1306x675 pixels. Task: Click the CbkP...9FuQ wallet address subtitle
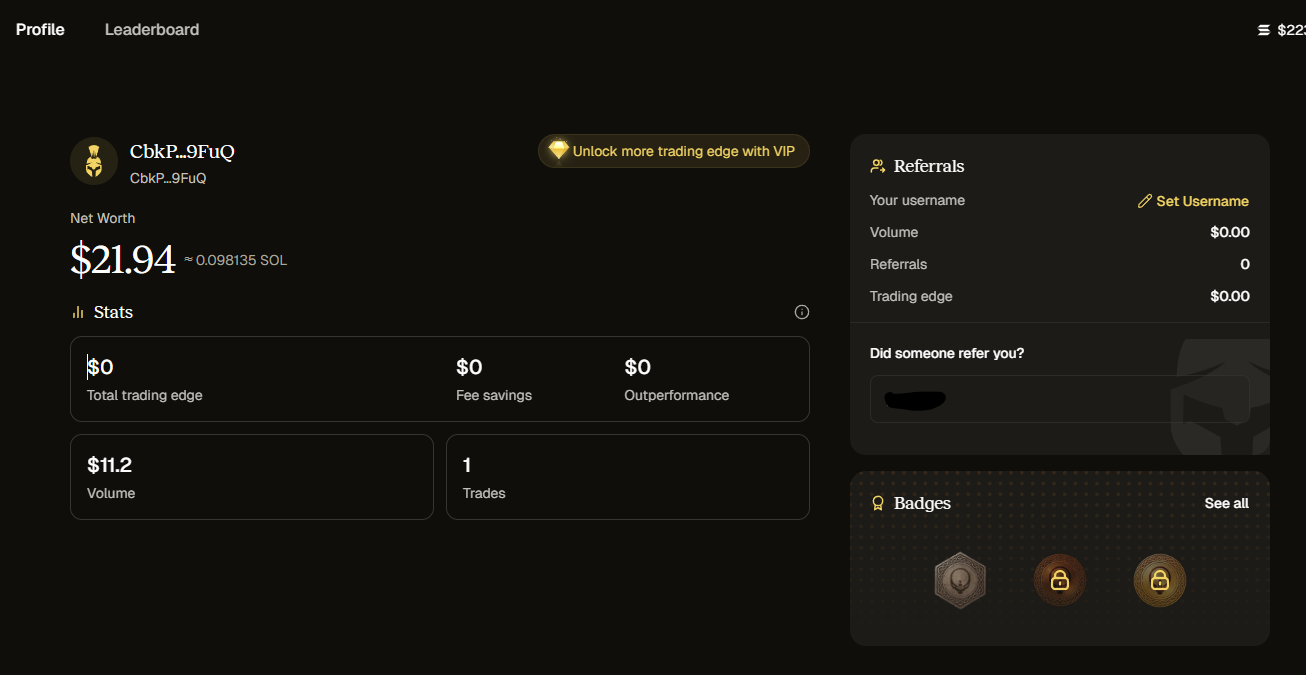(168, 178)
